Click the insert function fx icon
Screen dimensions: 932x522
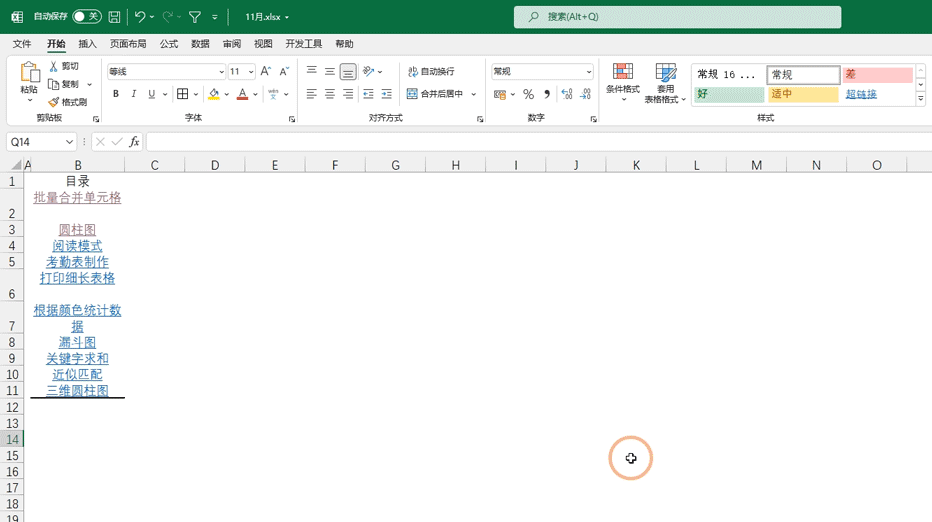tap(134, 142)
